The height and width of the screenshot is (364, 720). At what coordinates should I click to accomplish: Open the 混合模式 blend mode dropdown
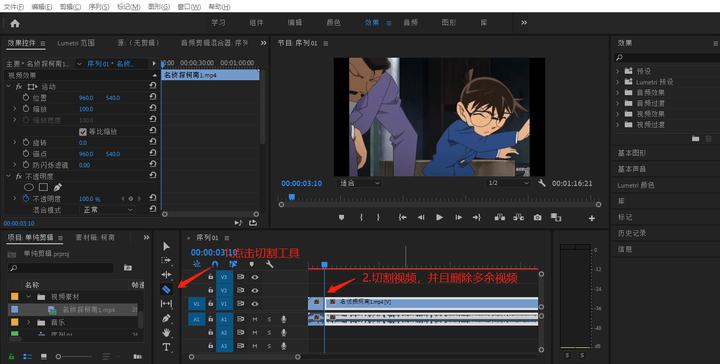(107, 210)
